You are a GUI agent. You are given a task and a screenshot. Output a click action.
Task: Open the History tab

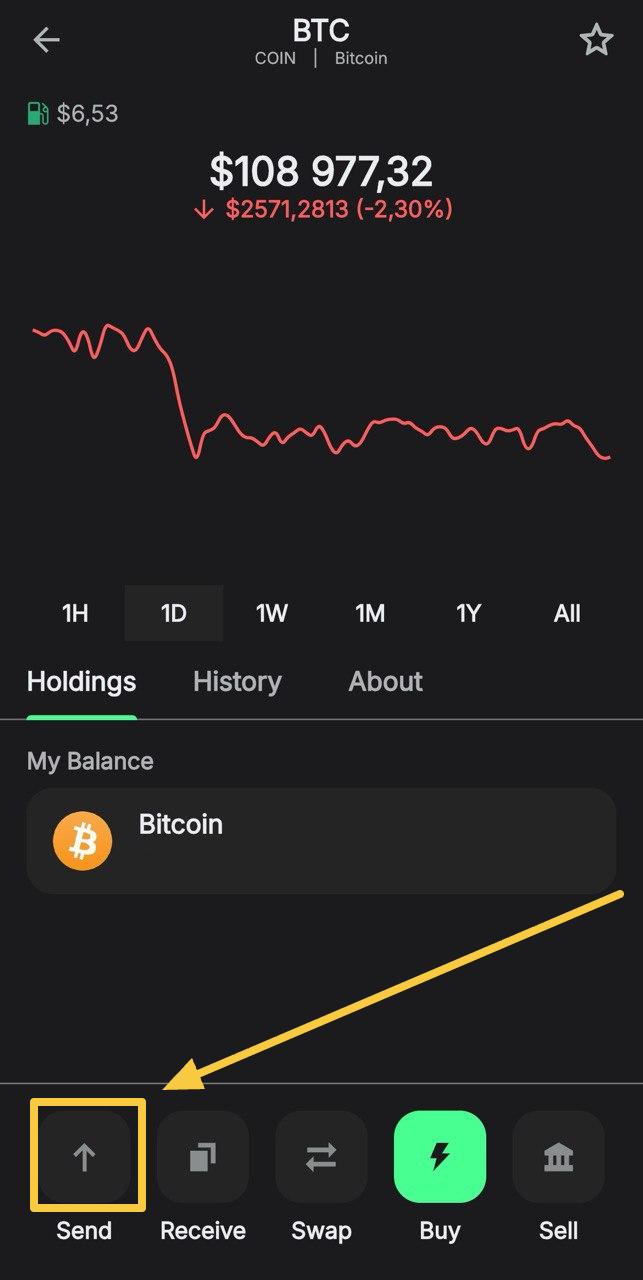(x=237, y=682)
